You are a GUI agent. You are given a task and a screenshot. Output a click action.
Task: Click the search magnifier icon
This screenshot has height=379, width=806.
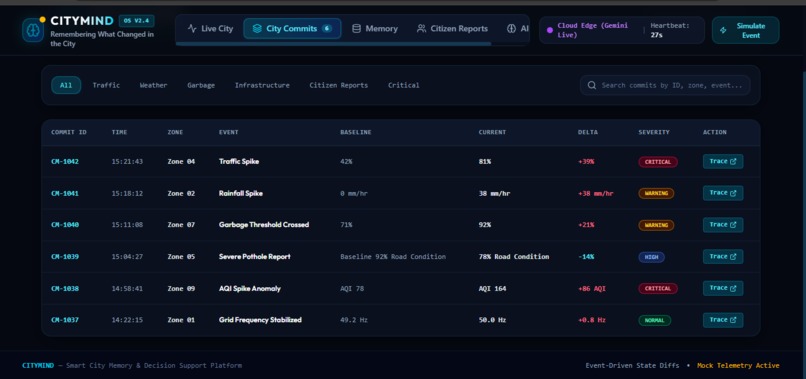tap(592, 85)
